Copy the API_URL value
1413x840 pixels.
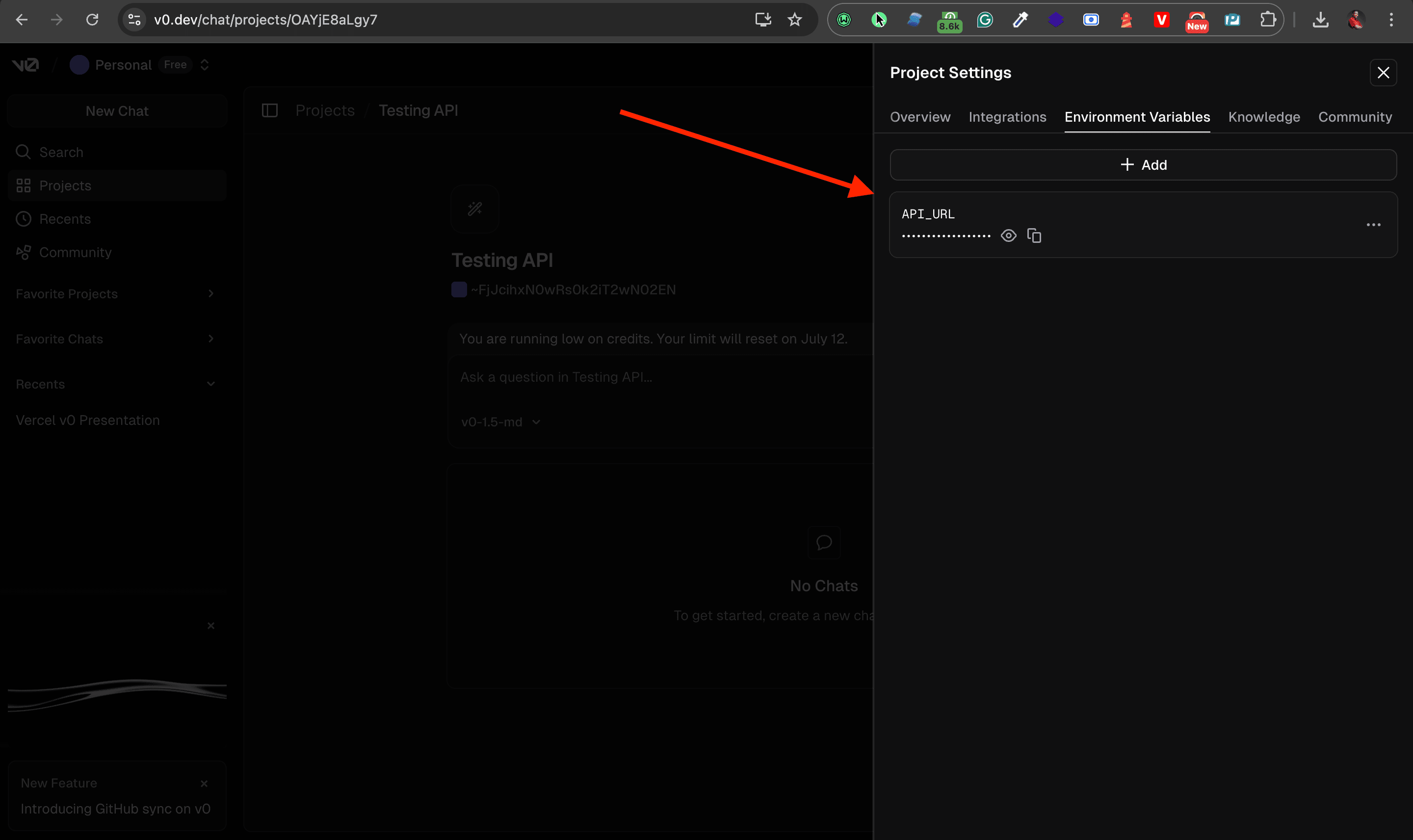pyautogui.click(x=1034, y=236)
